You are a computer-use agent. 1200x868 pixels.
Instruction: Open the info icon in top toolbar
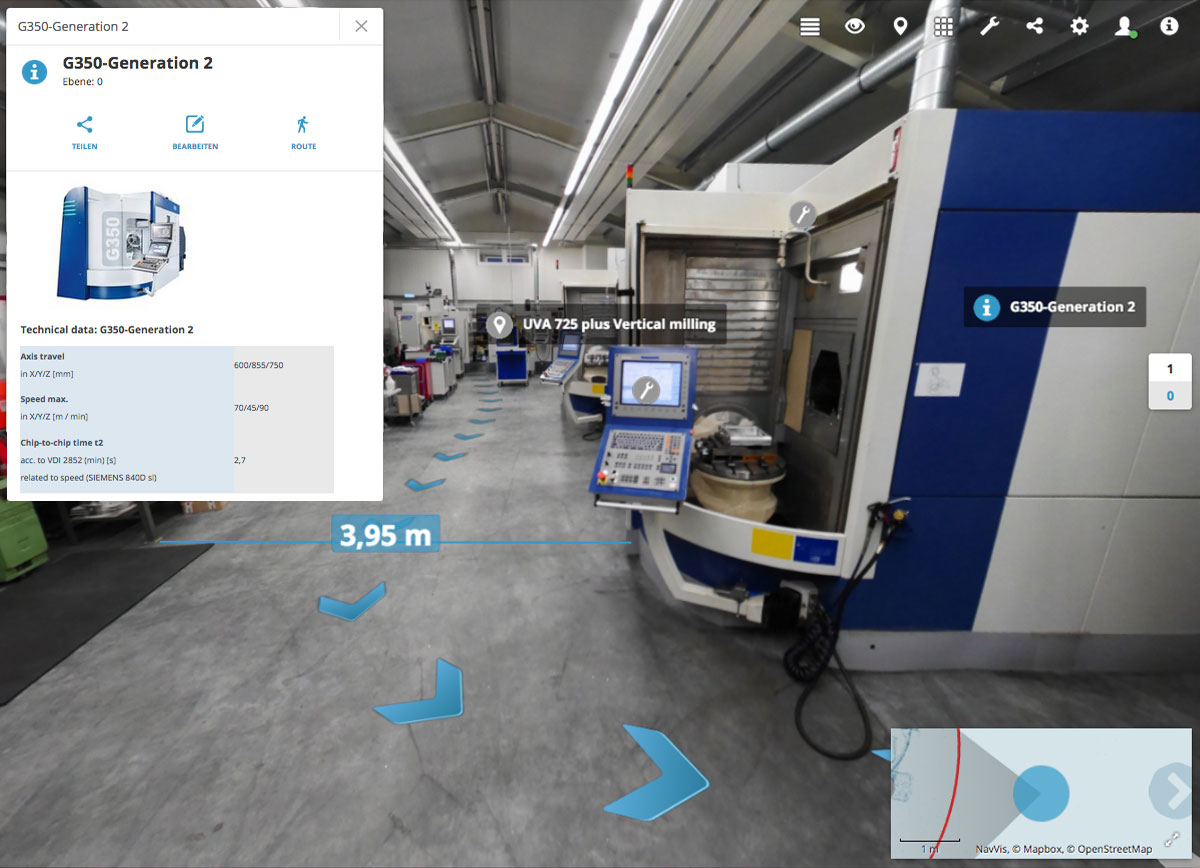coord(1169,27)
